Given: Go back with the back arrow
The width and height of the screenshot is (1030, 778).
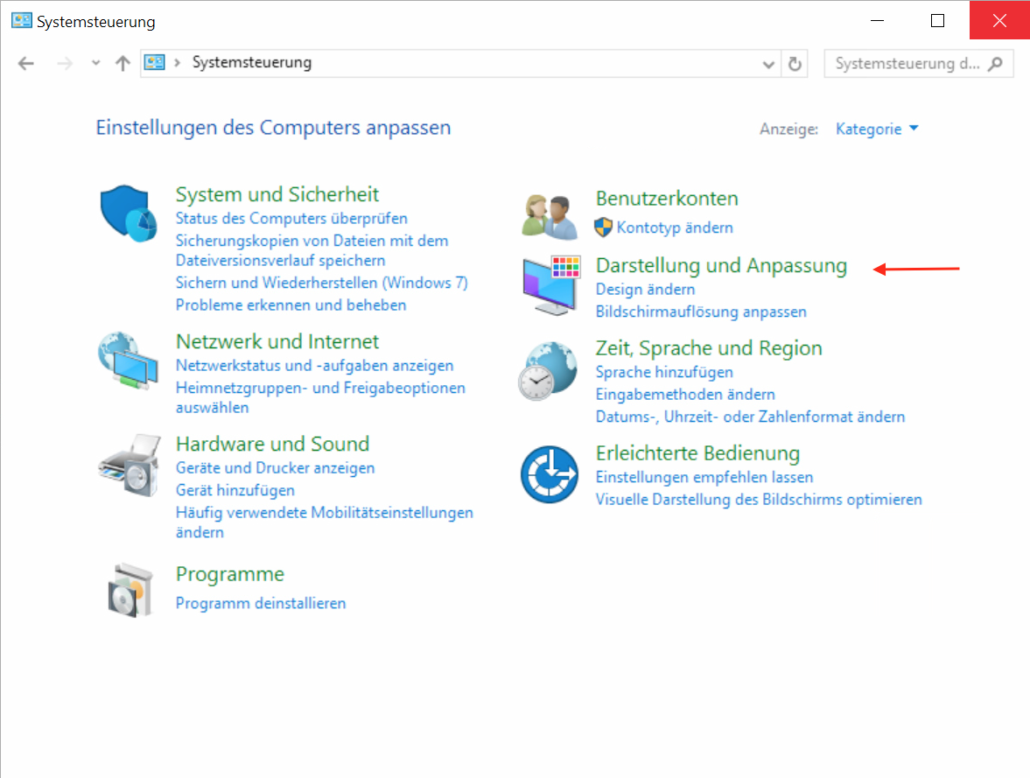Looking at the screenshot, I should pyautogui.click(x=26, y=64).
